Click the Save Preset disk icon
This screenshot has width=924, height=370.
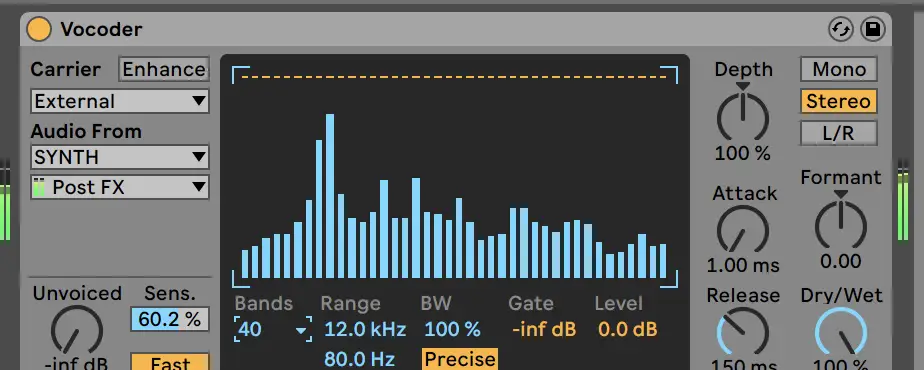(873, 29)
